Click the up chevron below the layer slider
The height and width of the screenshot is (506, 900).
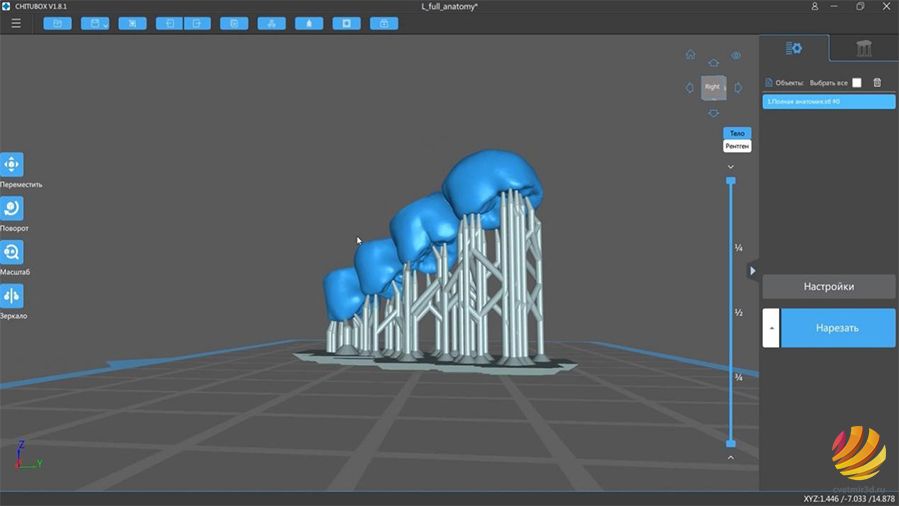(731, 457)
